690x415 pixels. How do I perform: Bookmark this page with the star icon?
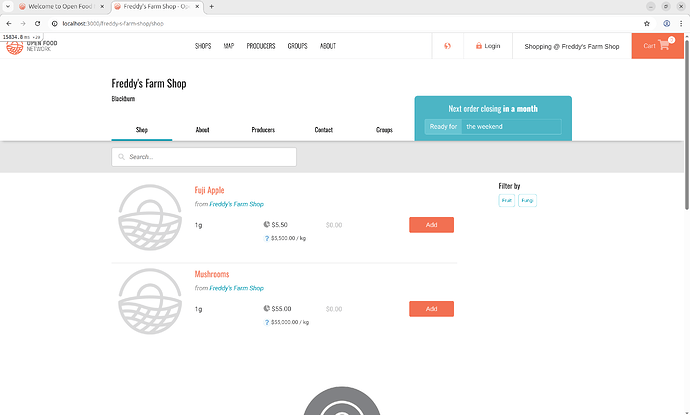647,24
